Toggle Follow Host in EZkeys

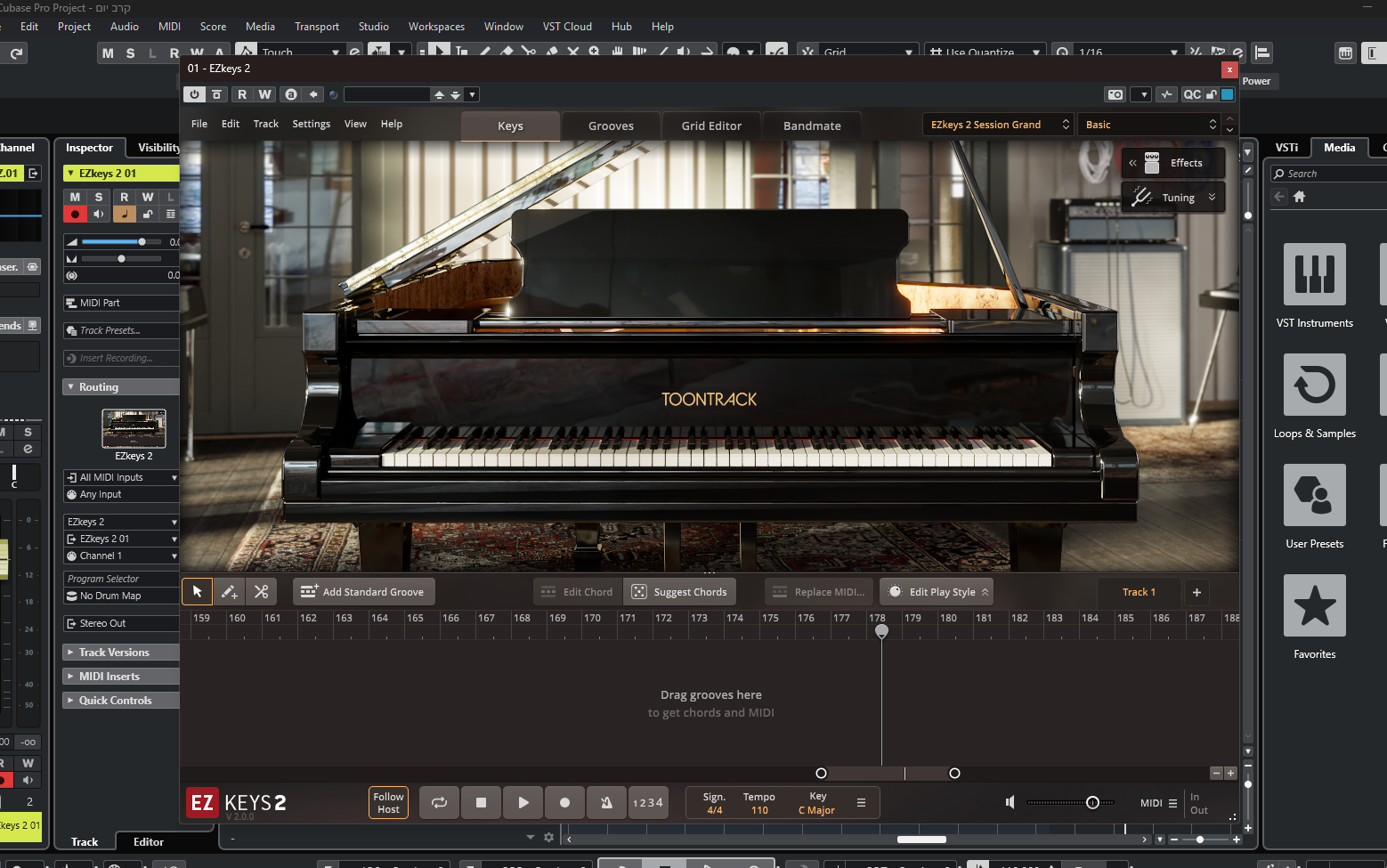point(388,802)
